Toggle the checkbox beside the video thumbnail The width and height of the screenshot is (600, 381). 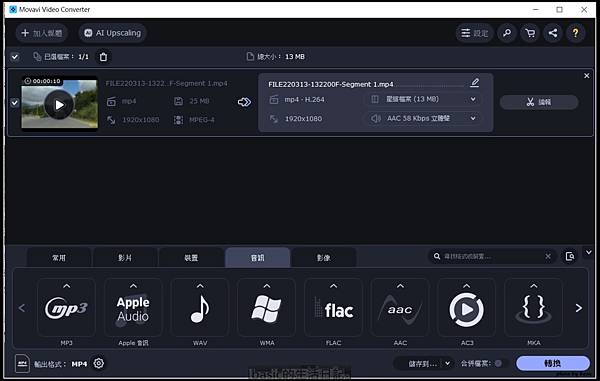(15, 103)
